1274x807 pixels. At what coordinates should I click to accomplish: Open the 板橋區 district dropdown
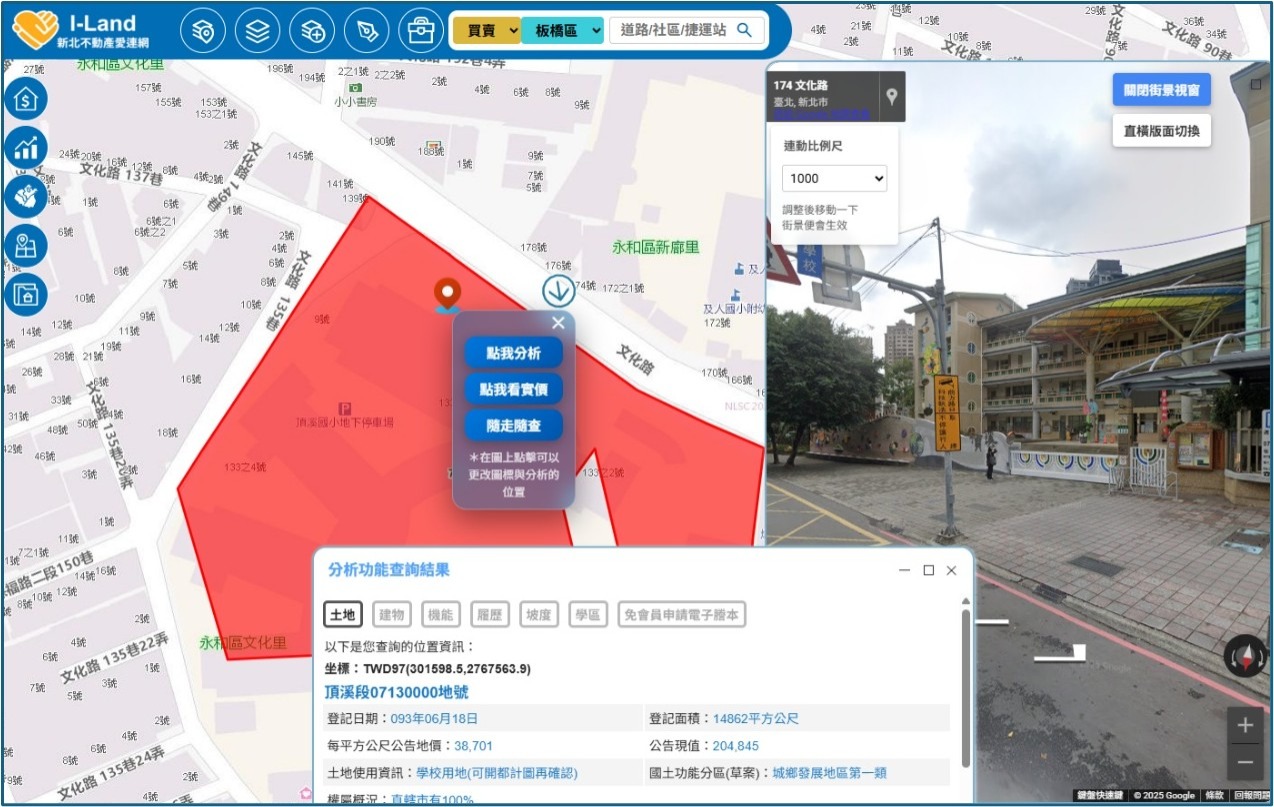click(x=562, y=31)
